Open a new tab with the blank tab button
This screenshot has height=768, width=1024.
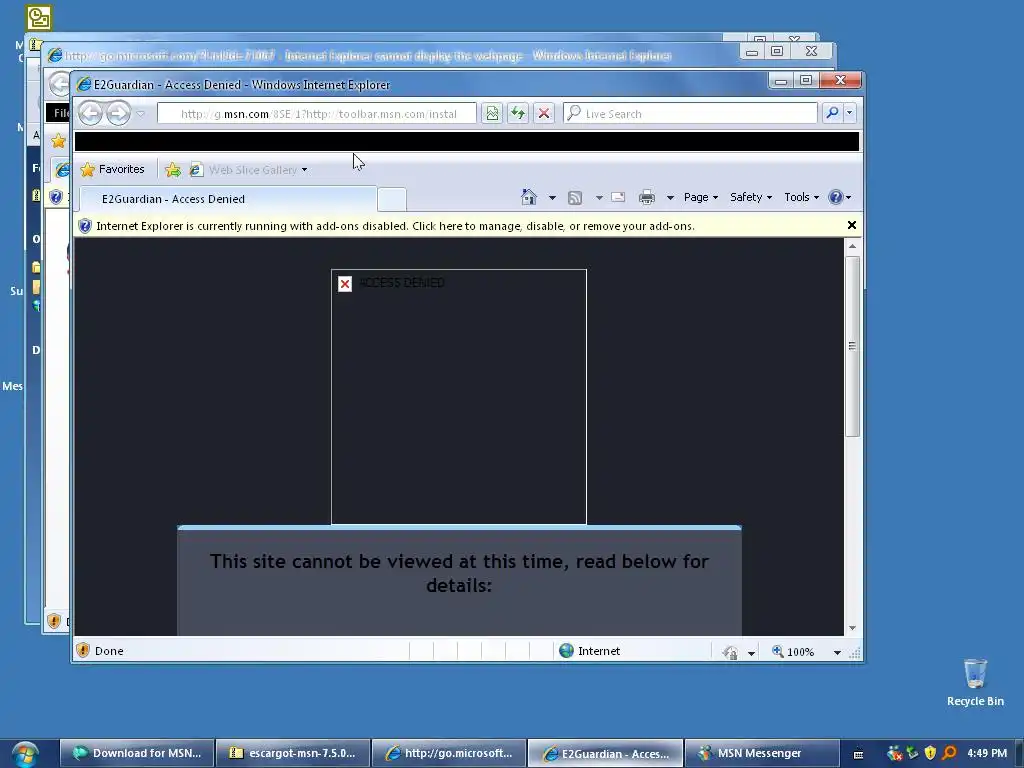pyautogui.click(x=392, y=199)
